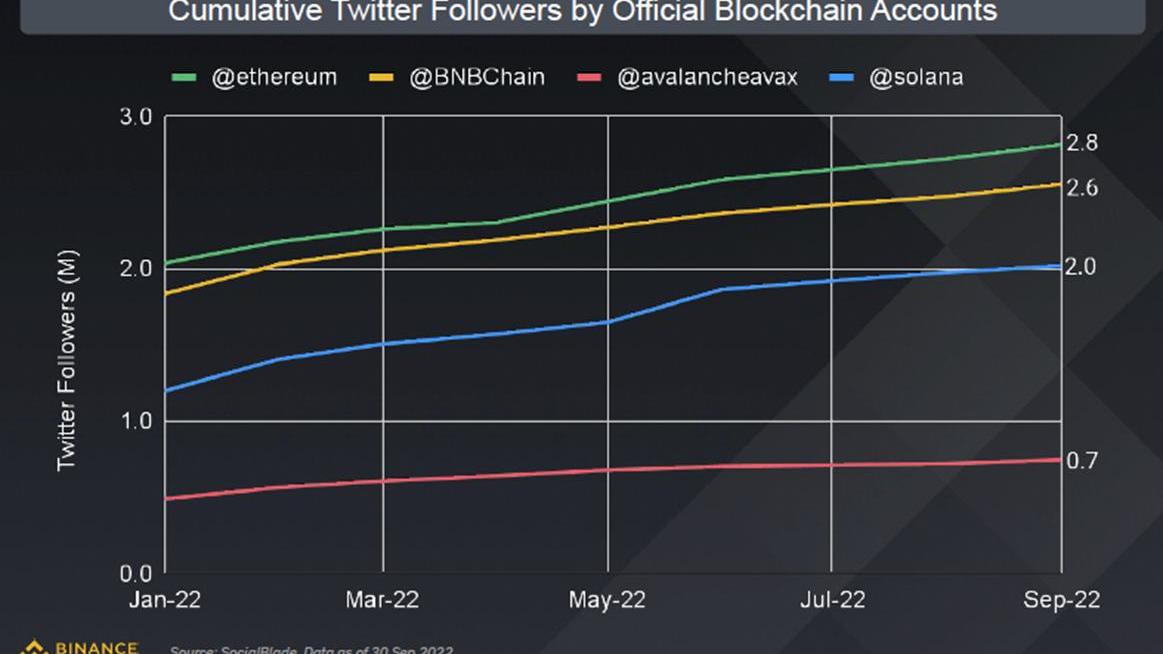
Task: Click the Jan-22 x-axis label
Action: [165, 600]
